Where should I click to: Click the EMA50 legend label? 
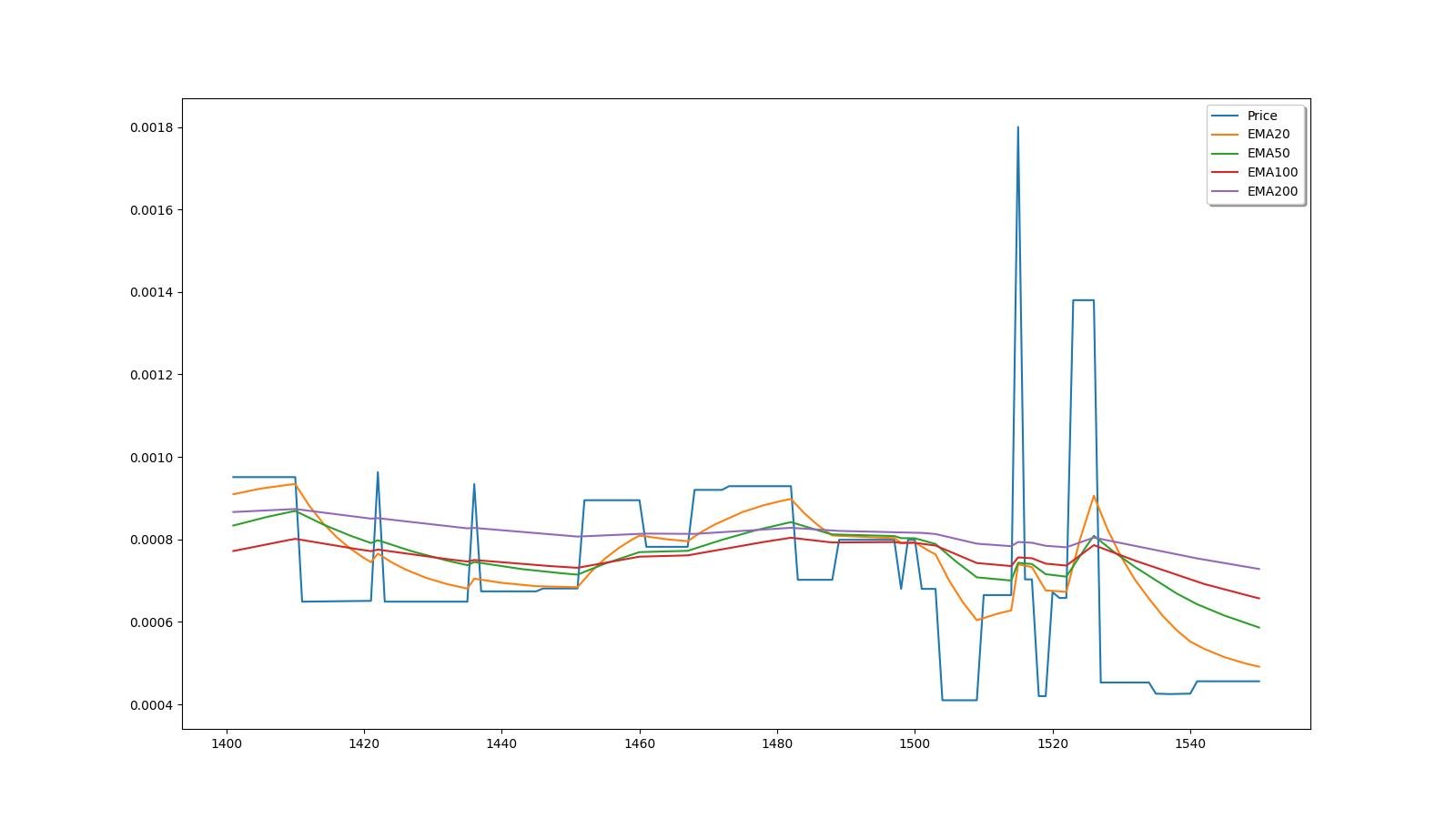click(x=1268, y=153)
